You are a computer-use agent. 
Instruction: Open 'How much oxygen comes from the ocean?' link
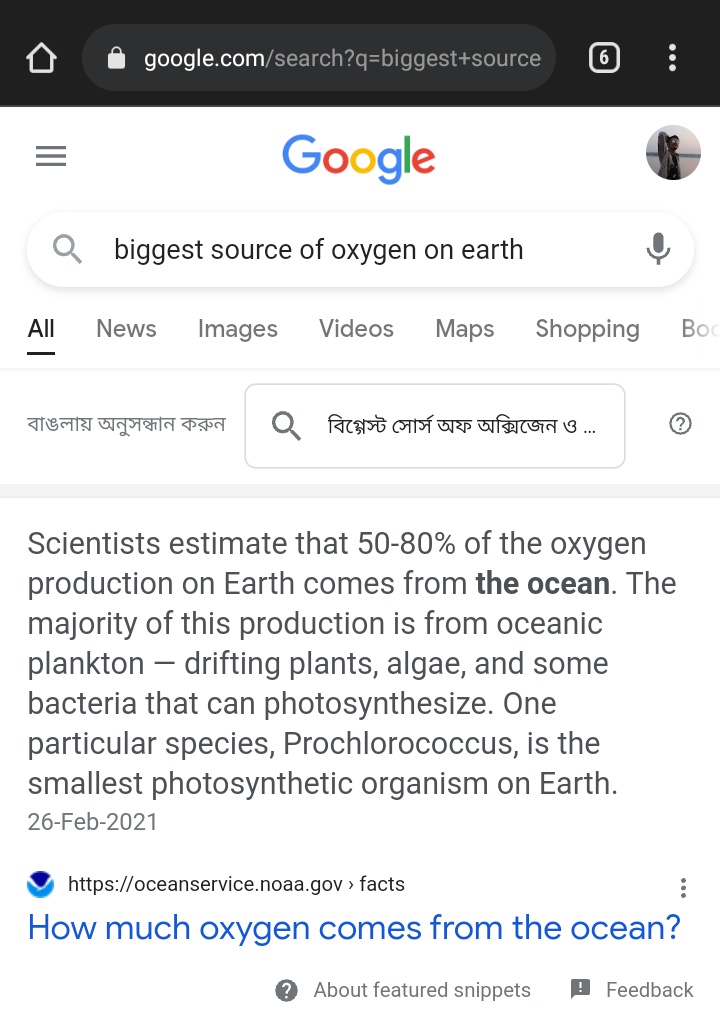pyautogui.click(x=354, y=928)
